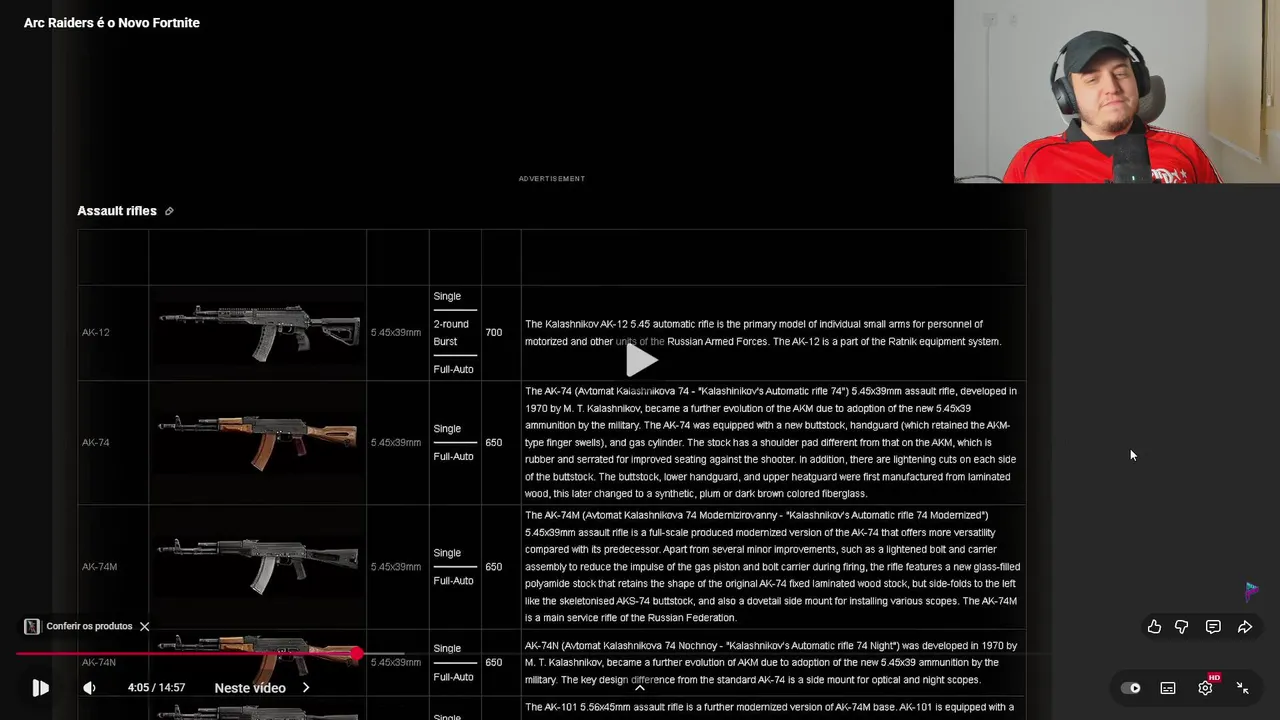Open the 'Neste vídeo' chapters panel

250,688
